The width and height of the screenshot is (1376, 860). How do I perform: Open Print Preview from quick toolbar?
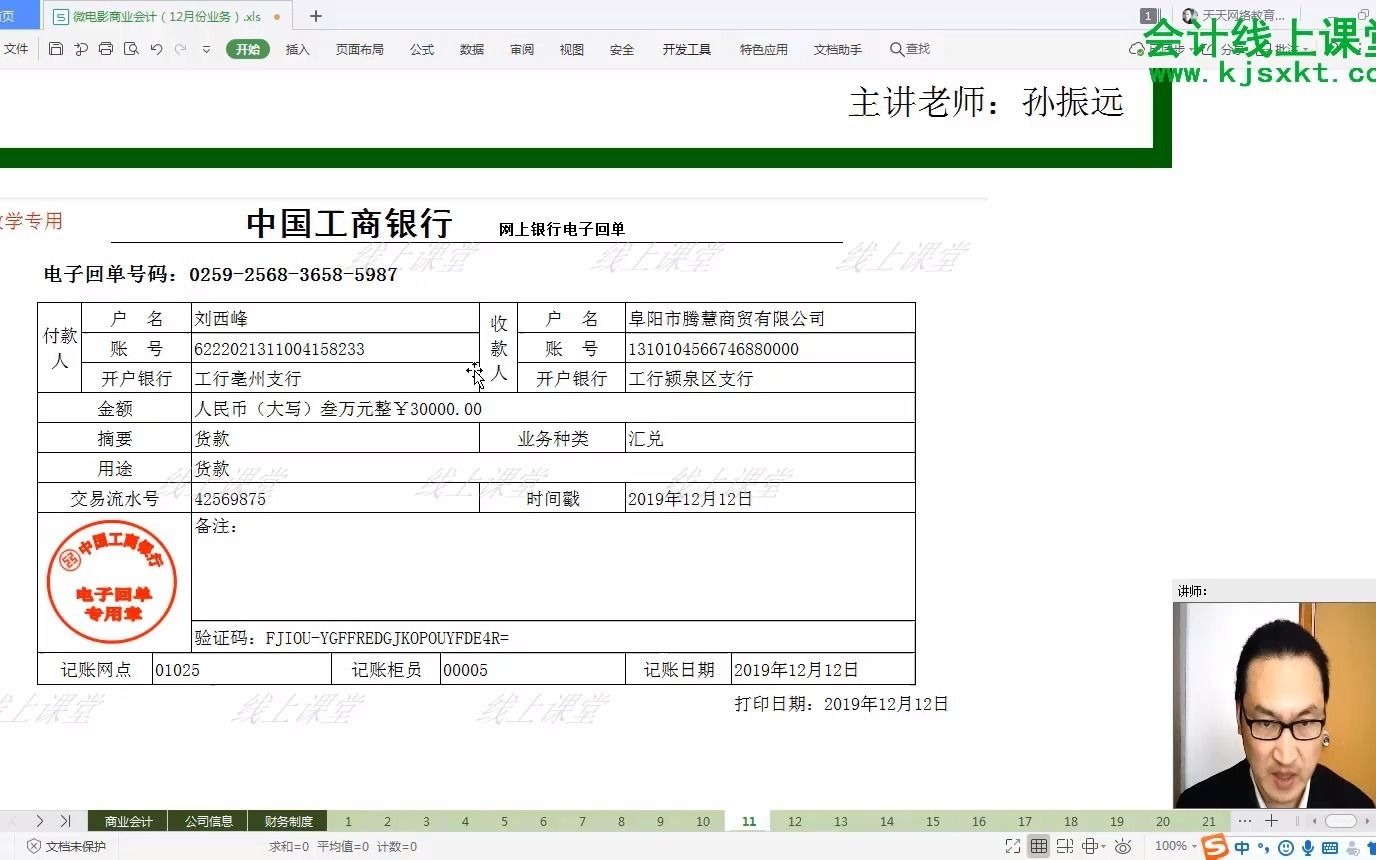[x=131, y=49]
